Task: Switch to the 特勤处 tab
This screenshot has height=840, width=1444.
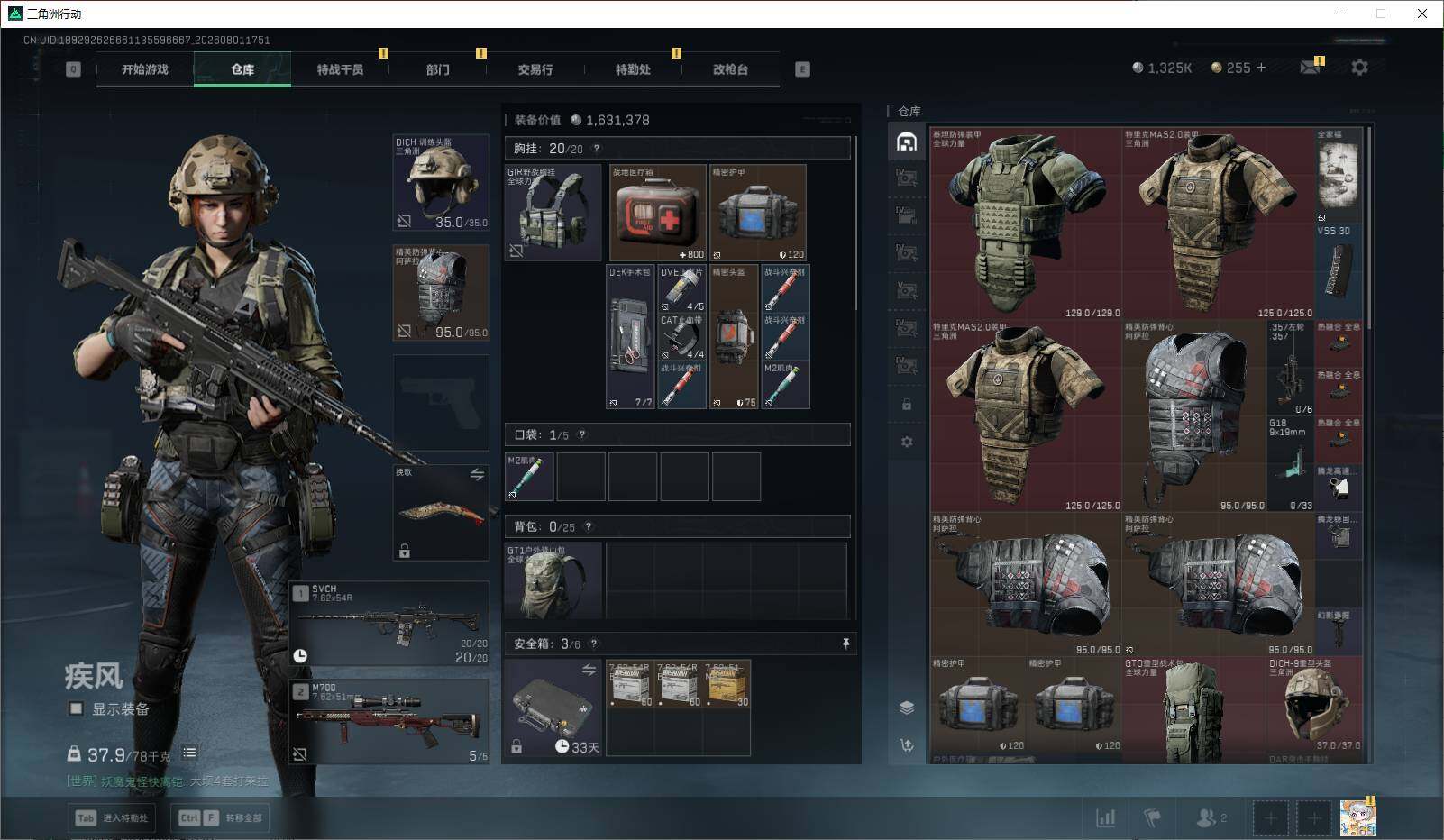Action: (633, 69)
